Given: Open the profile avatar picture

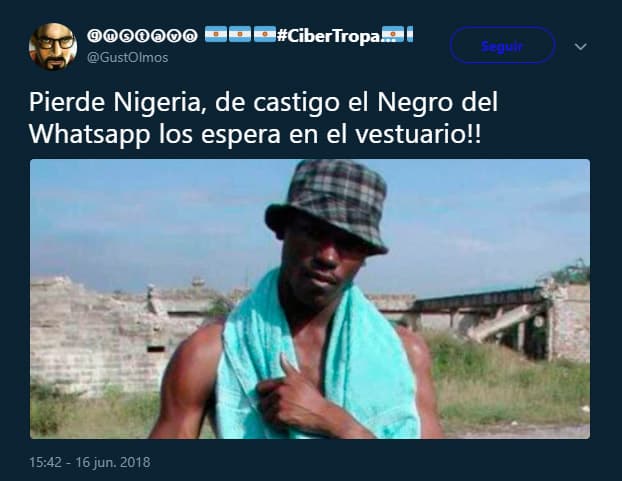Looking at the screenshot, I should point(53,46).
